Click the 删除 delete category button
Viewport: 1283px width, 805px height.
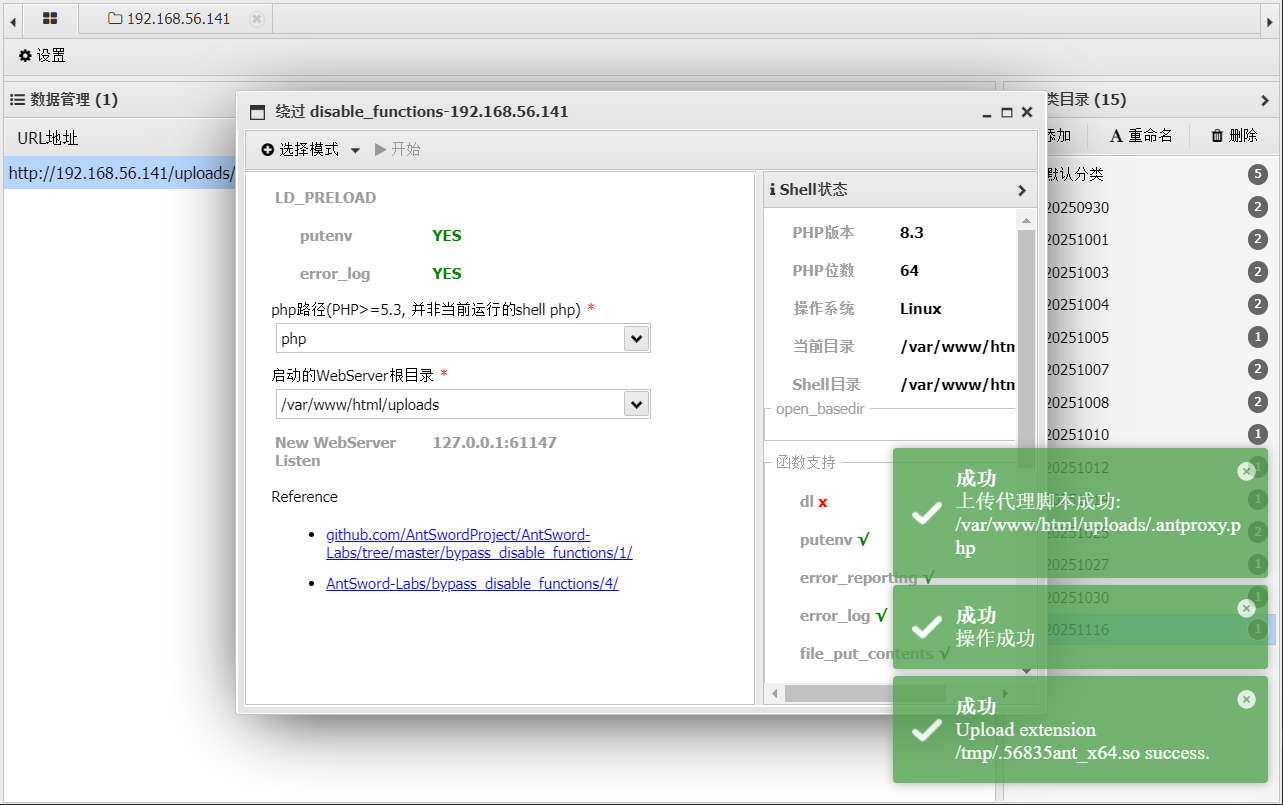[x=1234, y=136]
